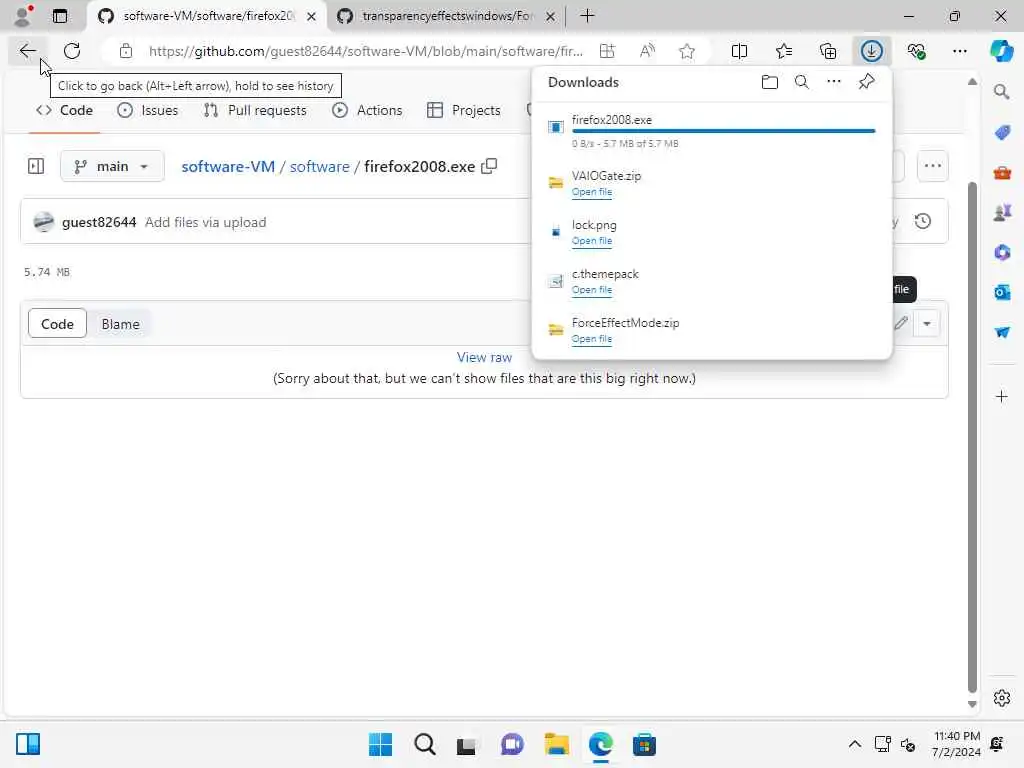Open software-VM breadcrumb link

tap(228, 167)
